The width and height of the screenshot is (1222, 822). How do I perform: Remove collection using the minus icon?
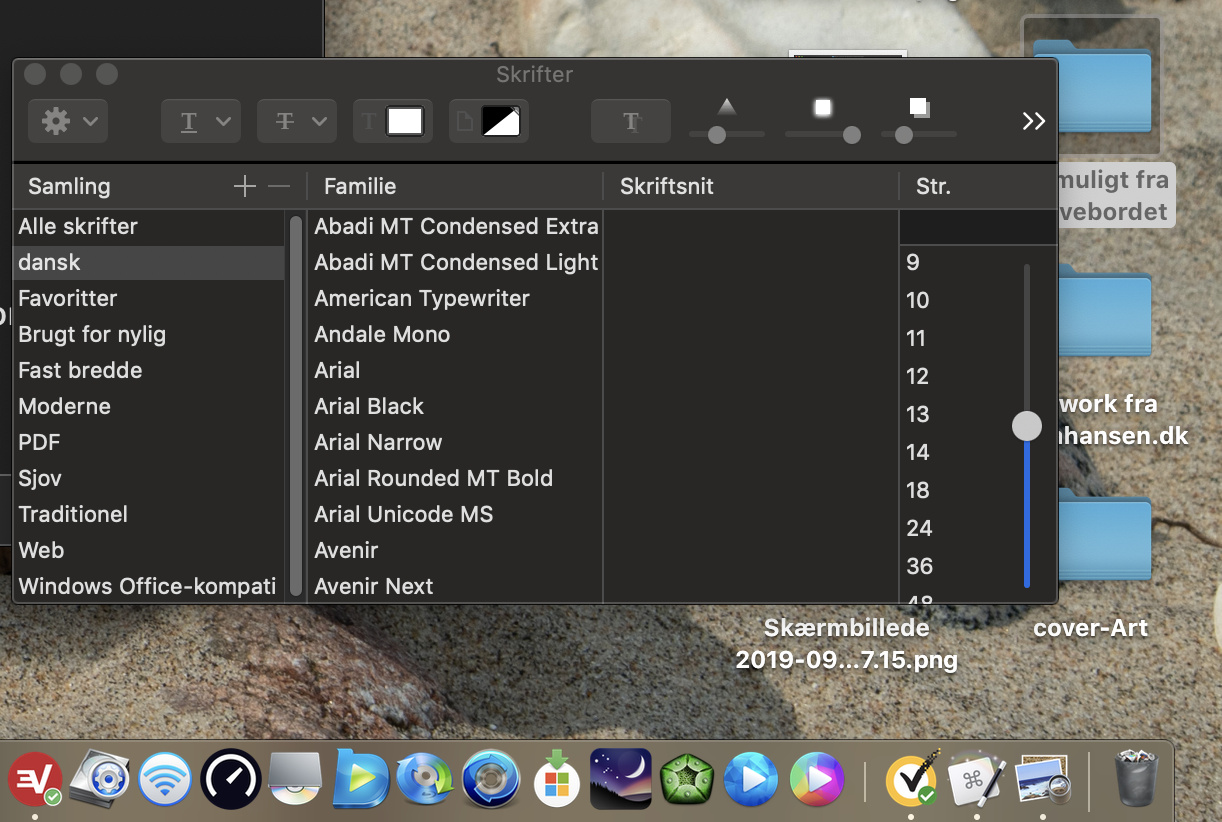coord(279,186)
